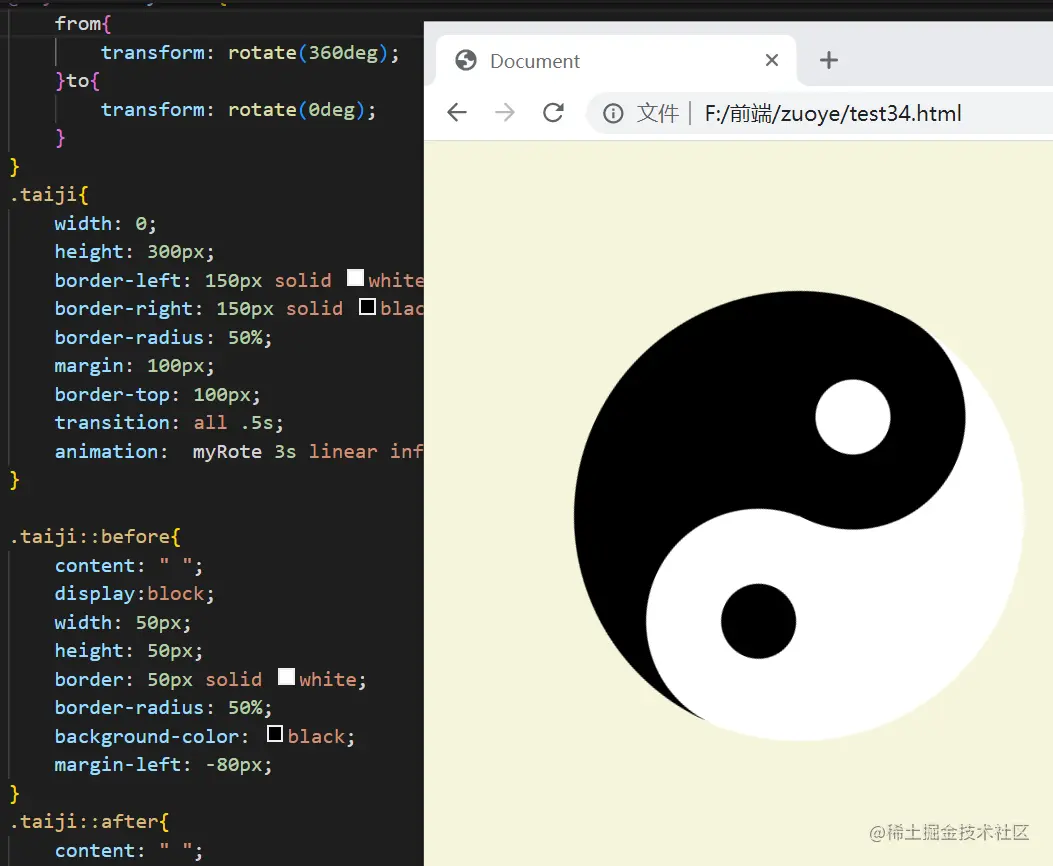The height and width of the screenshot is (866, 1053).
Task: Click the text 'rotate(0deg)'
Action: (x=297, y=109)
